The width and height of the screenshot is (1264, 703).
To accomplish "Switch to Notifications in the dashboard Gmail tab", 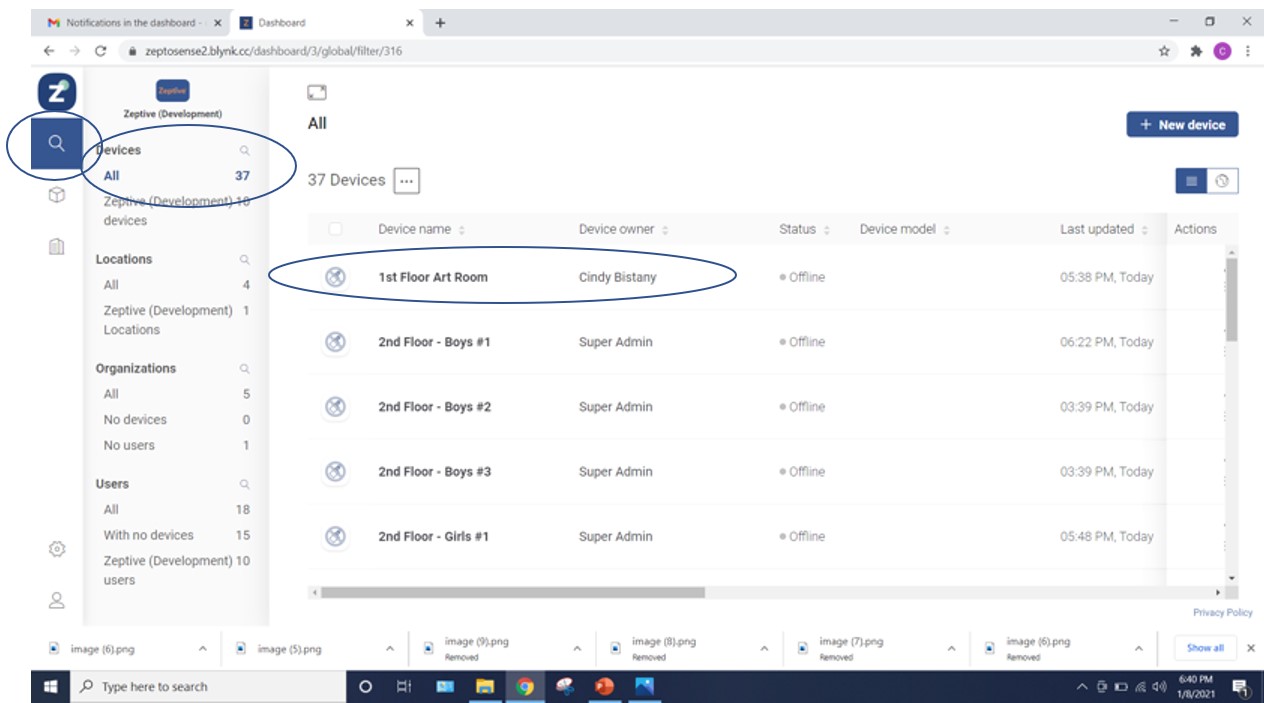I will point(135,22).
